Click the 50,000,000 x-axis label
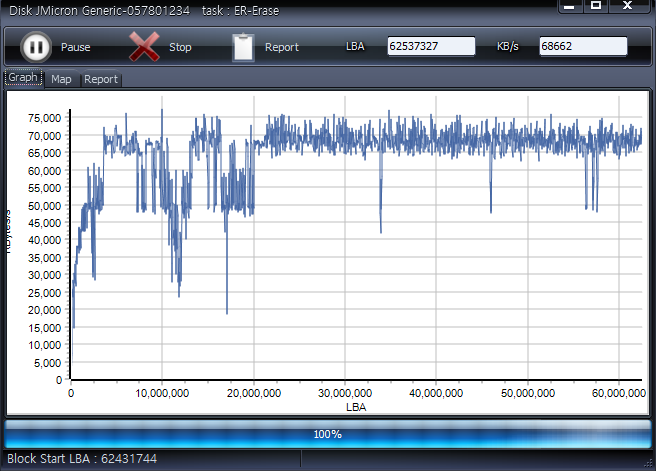This screenshot has height=471, width=656. tap(528, 393)
